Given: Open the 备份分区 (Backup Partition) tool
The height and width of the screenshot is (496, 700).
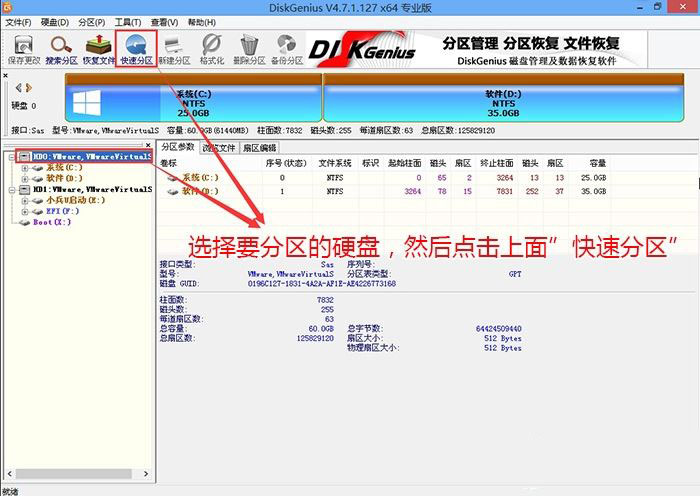Looking at the screenshot, I should (287, 48).
